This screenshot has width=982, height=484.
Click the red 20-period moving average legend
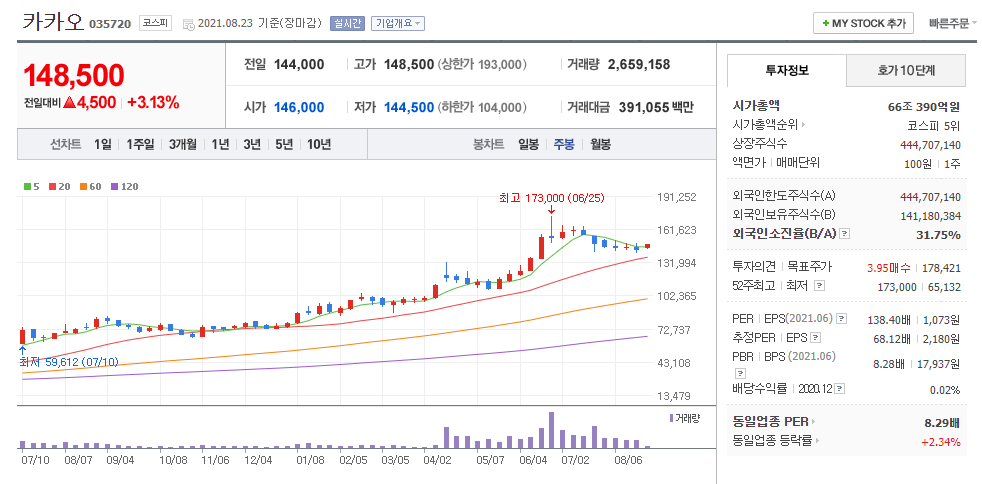point(58,187)
